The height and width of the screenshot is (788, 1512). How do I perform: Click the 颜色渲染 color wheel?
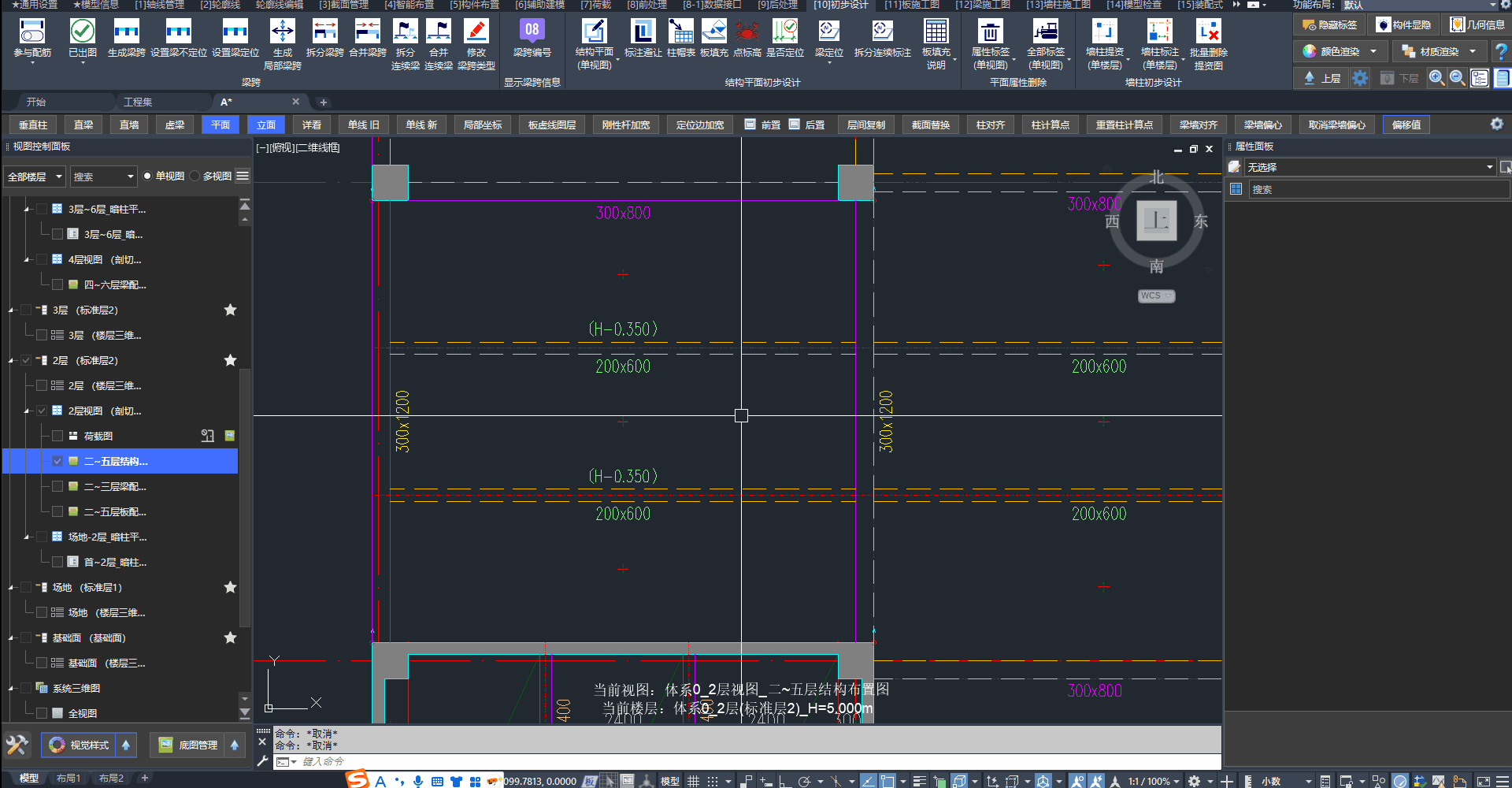click(1309, 51)
